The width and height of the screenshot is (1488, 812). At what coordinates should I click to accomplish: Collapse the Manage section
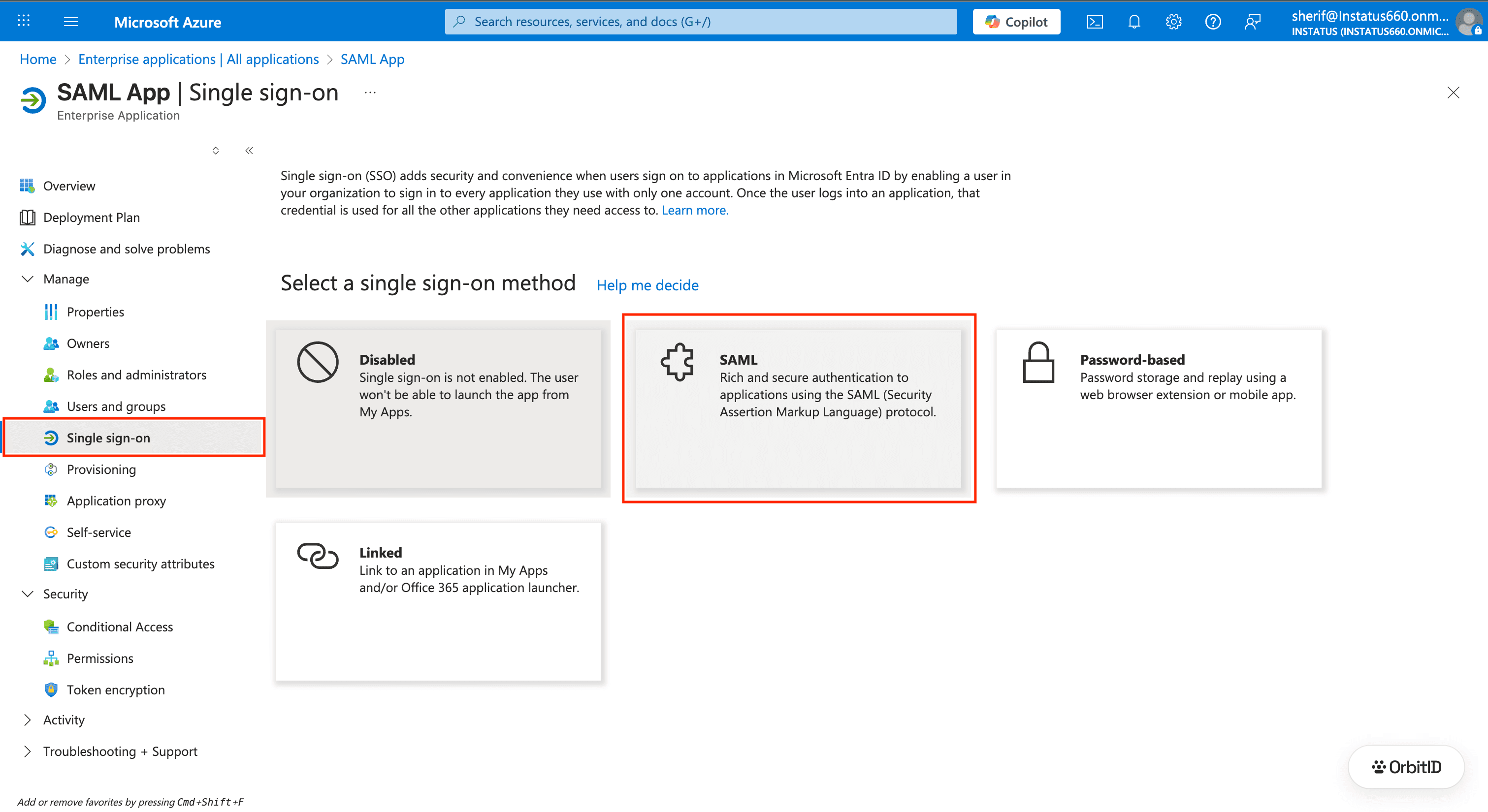point(27,279)
